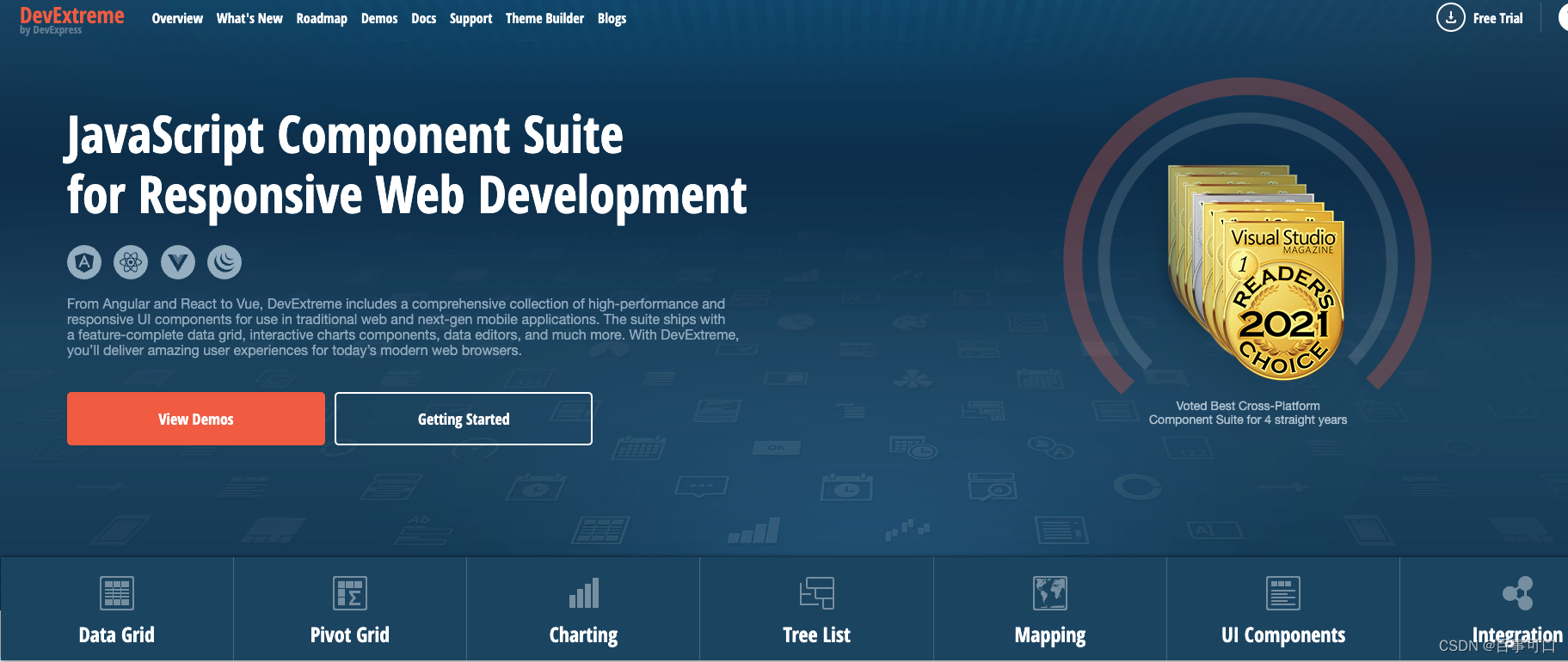The width and height of the screenshot is (1568, 662).
Task: Open the Pivot Grid tab label
Action: tap(350, 635)
